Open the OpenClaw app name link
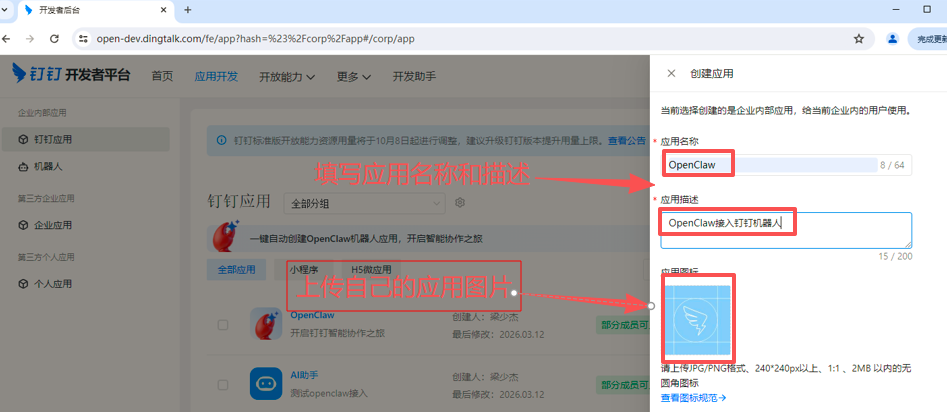 [312, 315]
